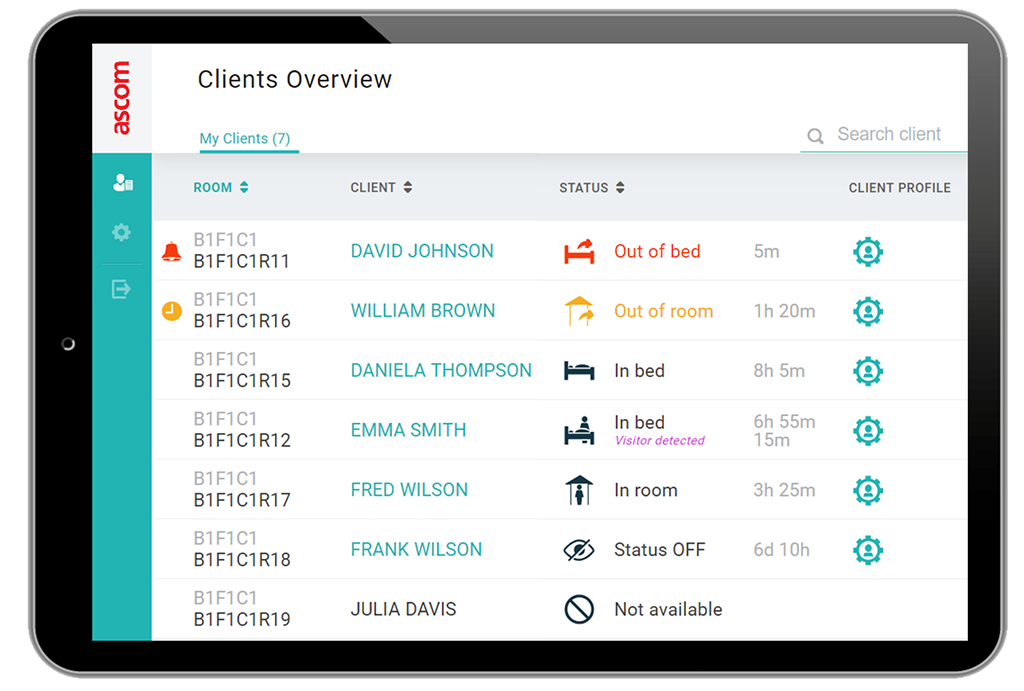Click the ascom logo
Viewport: 1024px width, 691px height.
(x=121, y=98)
